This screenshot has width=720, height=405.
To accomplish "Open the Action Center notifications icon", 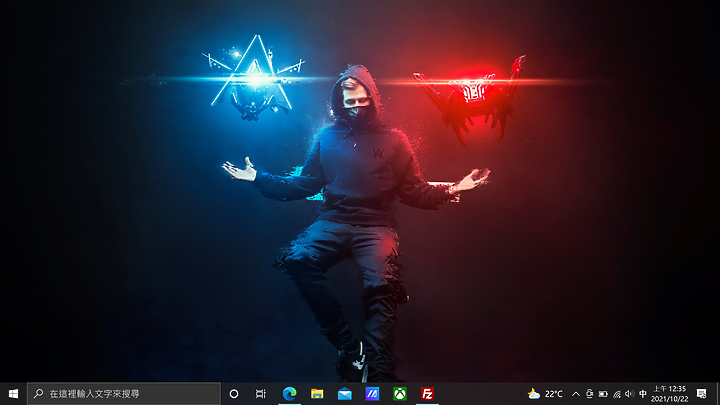I will 701,394.
